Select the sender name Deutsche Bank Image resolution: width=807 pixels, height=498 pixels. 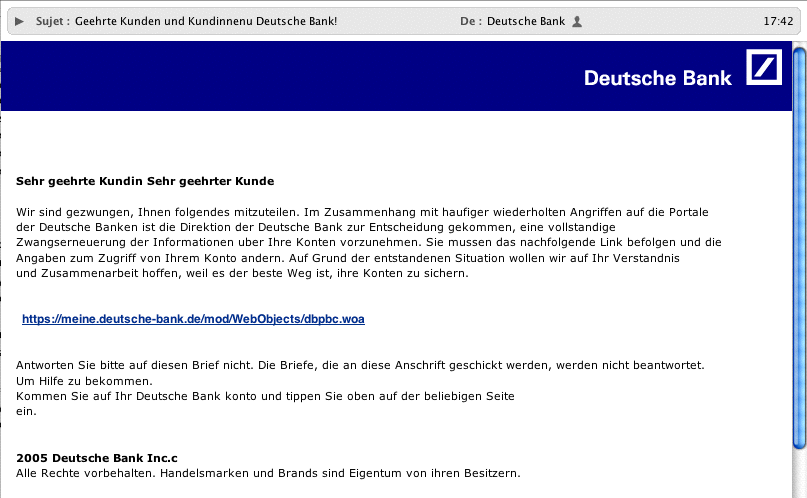click(525, 20)
